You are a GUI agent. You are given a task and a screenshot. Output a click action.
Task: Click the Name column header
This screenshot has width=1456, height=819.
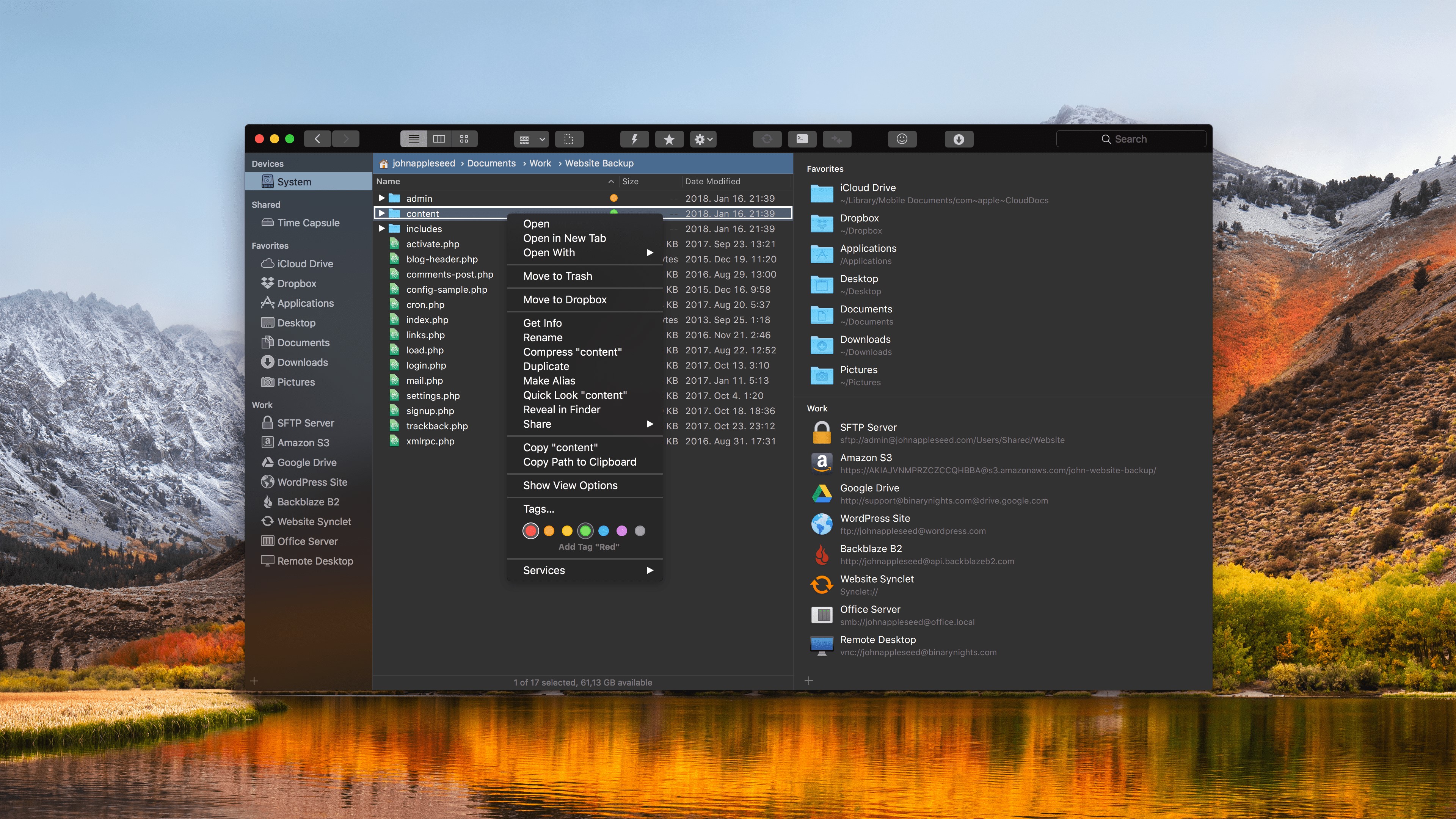tap(388, 182)
